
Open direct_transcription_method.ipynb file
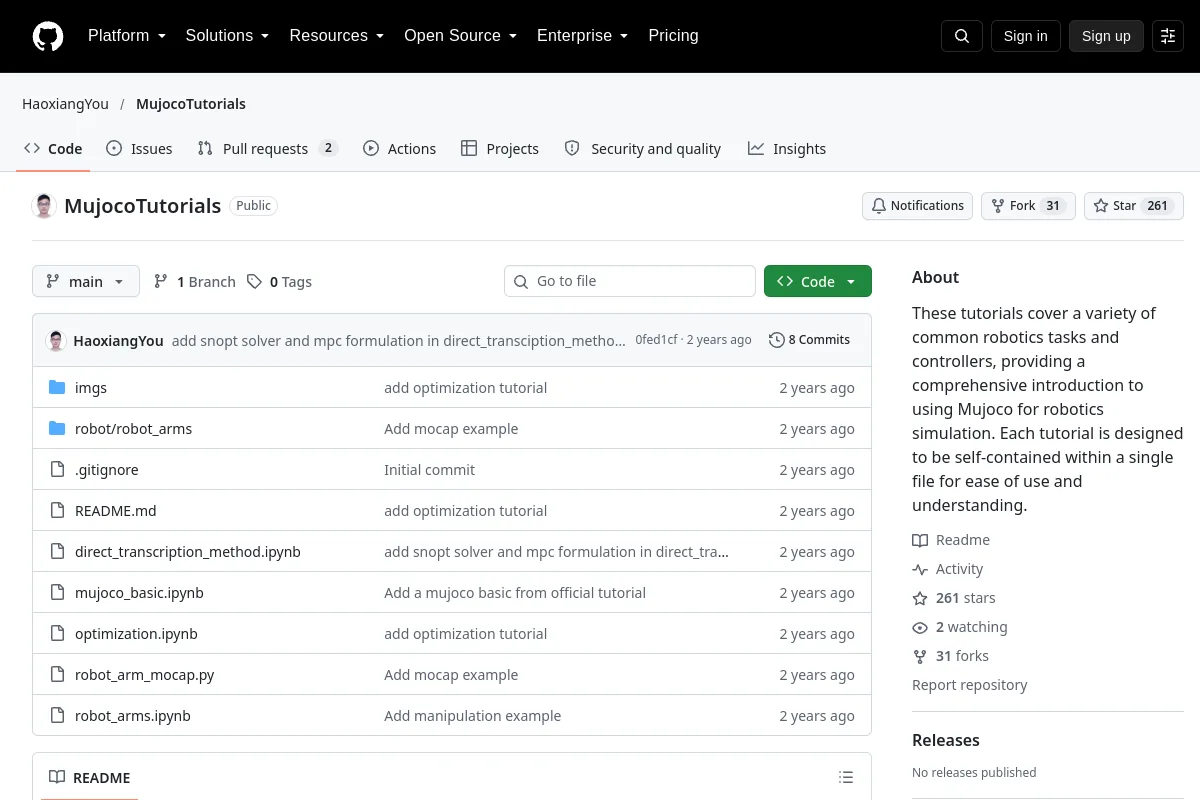(x=188, y=552)
